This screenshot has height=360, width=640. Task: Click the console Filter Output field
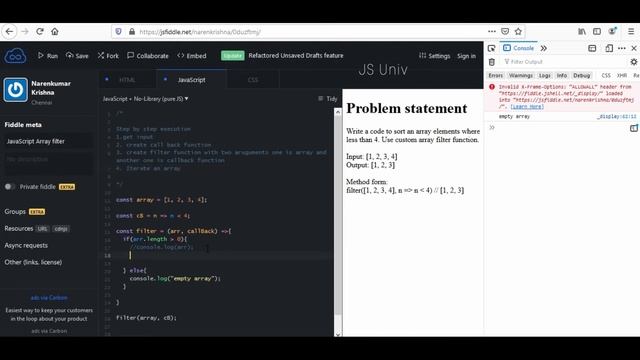pyautogui.click(x=563, y=62)
